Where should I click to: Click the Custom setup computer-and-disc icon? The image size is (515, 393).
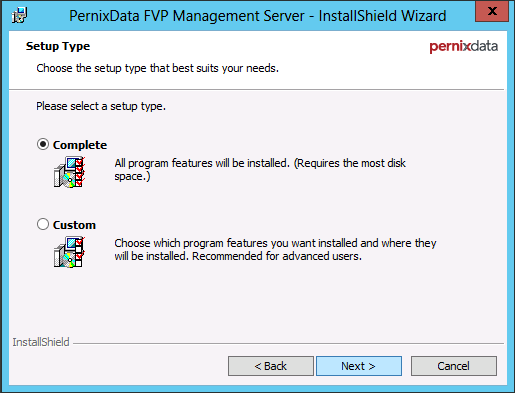69,252
